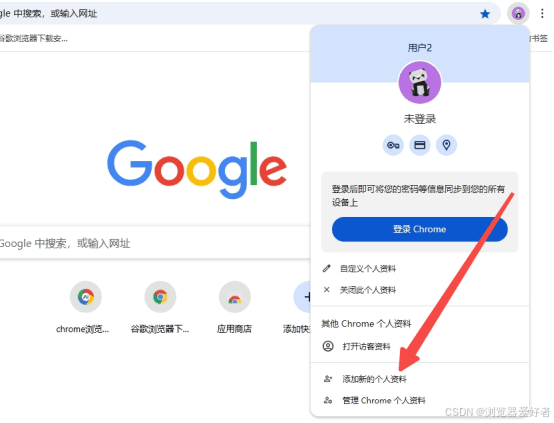Choose 管理 Chrome 个人资料 option
Viewport: 554px width, 423px height.
[x=420, y=400]
